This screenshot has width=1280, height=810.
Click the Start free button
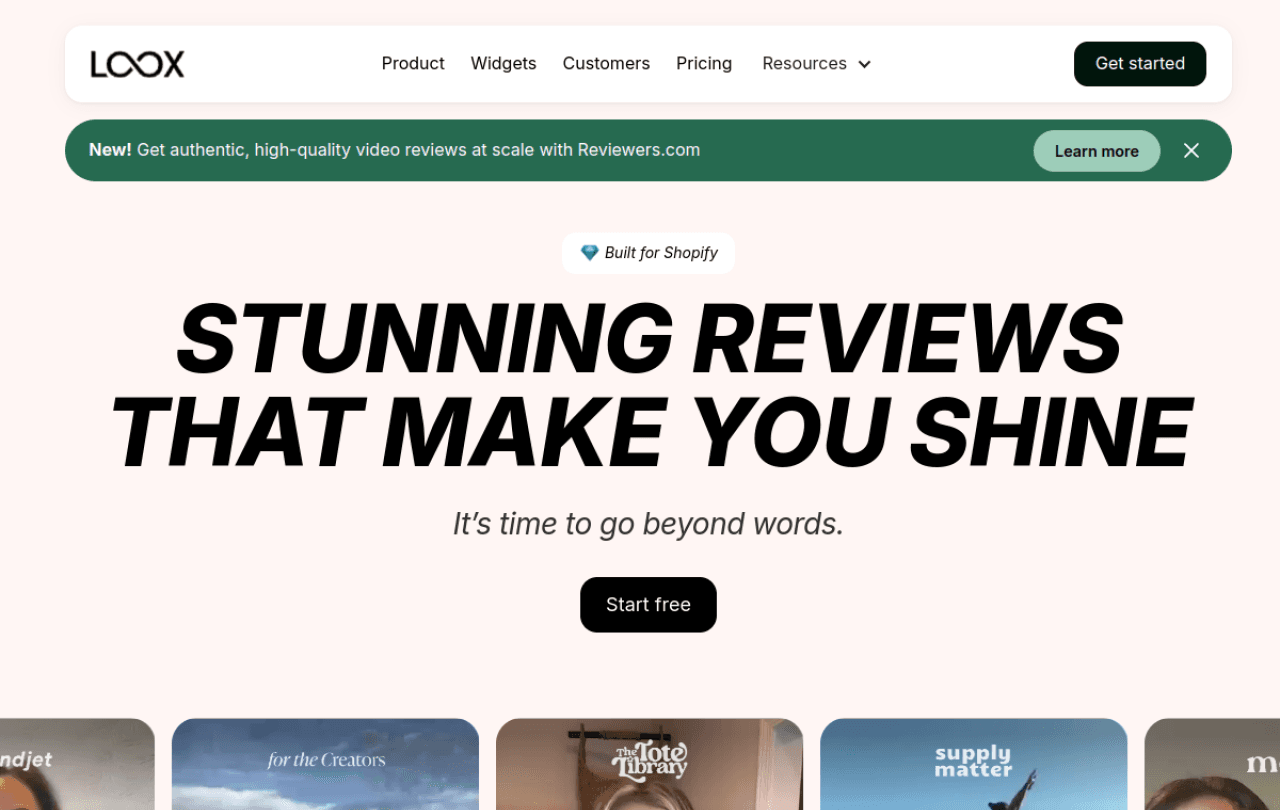[x=648, y=605]
